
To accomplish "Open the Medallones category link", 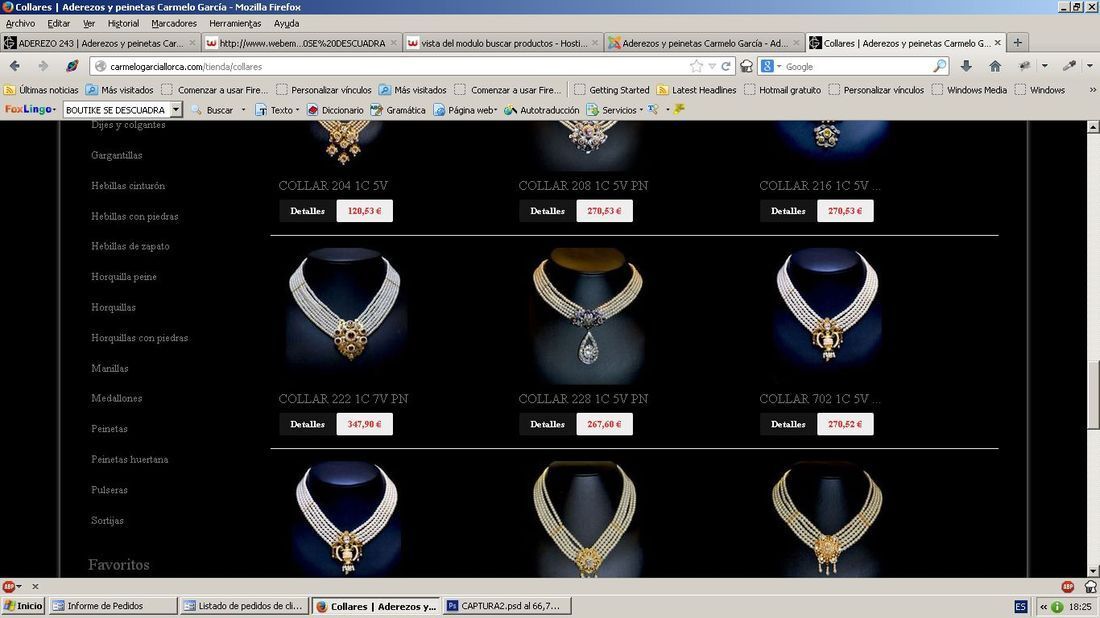I will point(116,398).
